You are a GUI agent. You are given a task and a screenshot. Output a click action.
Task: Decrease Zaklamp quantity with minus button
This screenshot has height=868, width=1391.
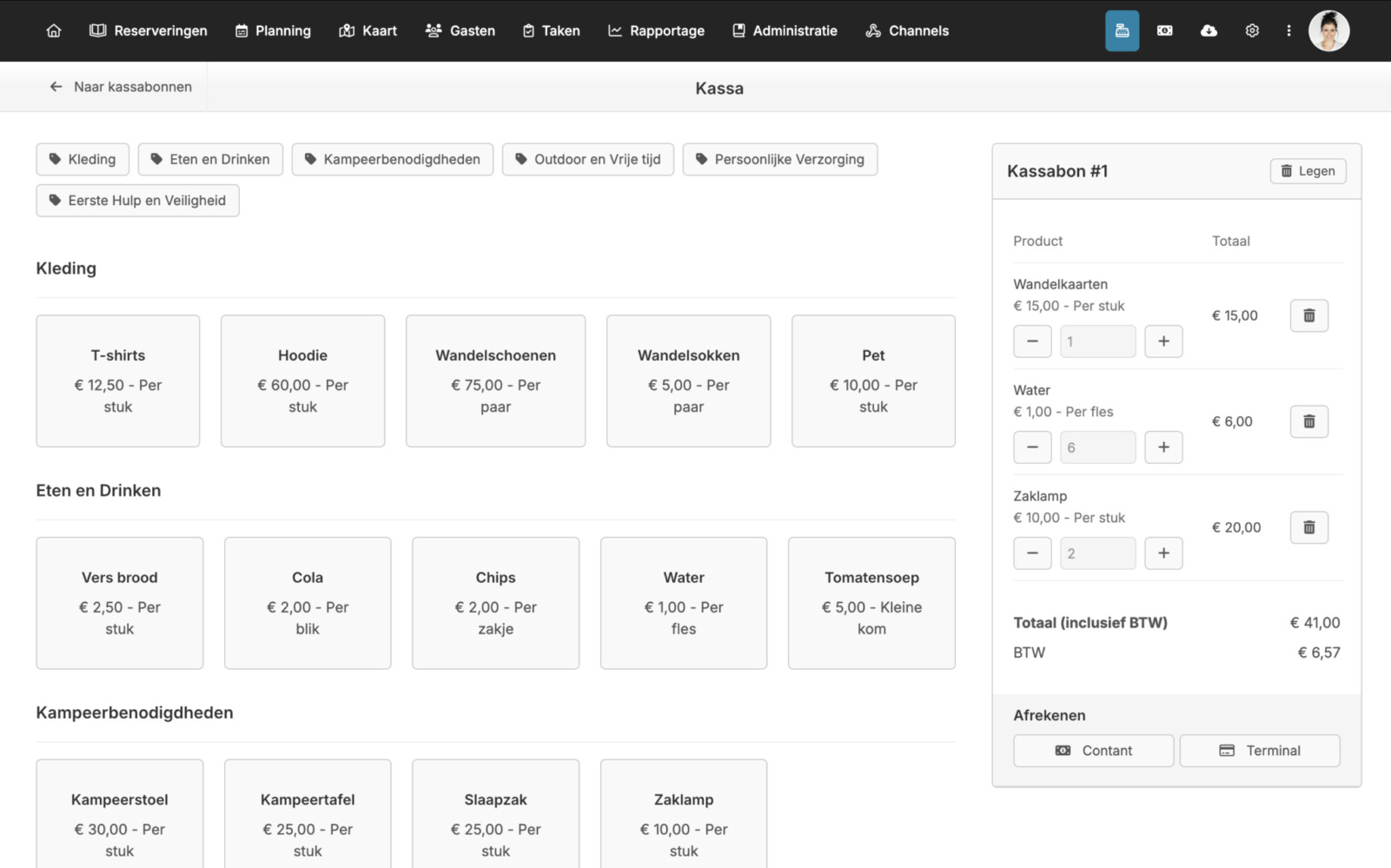point(1032,553)
